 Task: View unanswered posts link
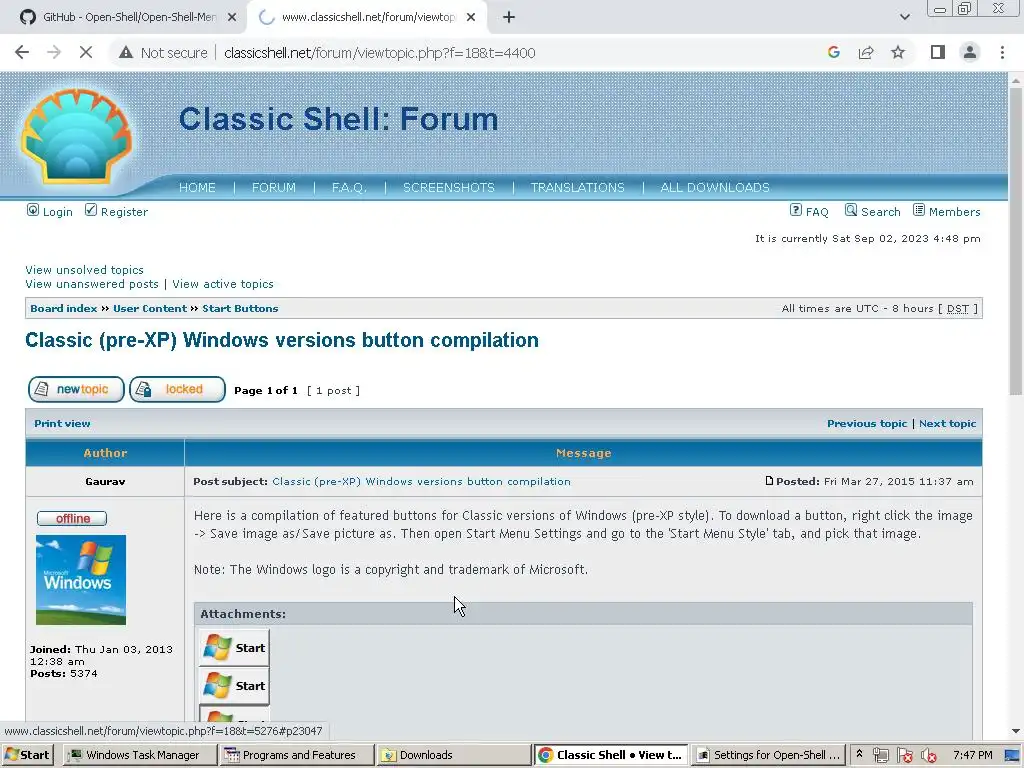tap(92, 284)
